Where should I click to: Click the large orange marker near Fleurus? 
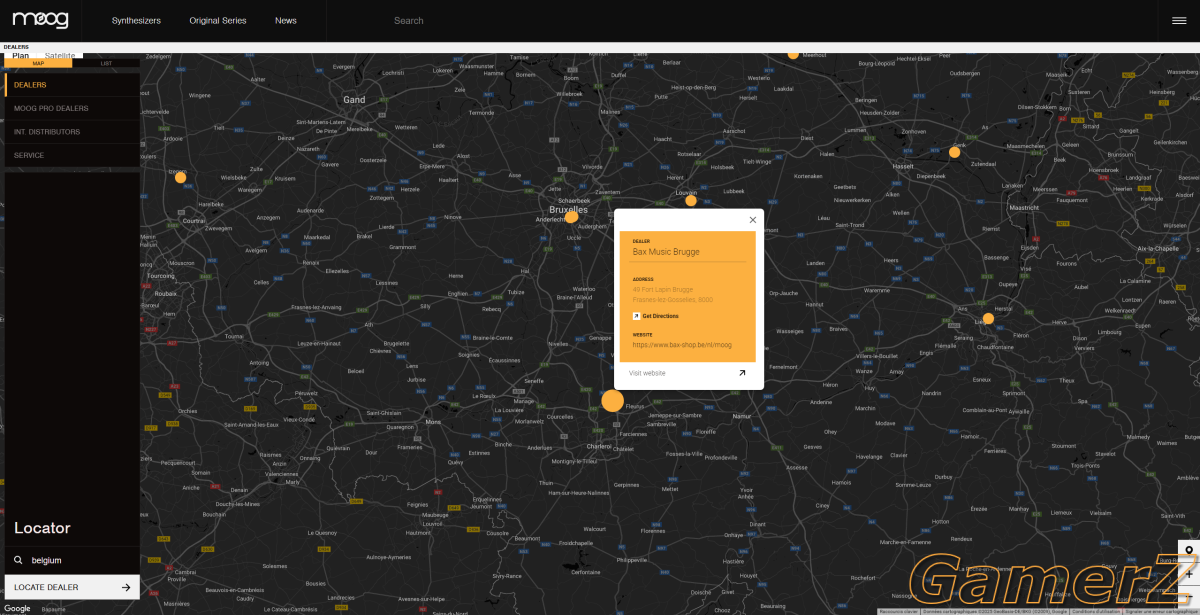(x=613, y=401)
